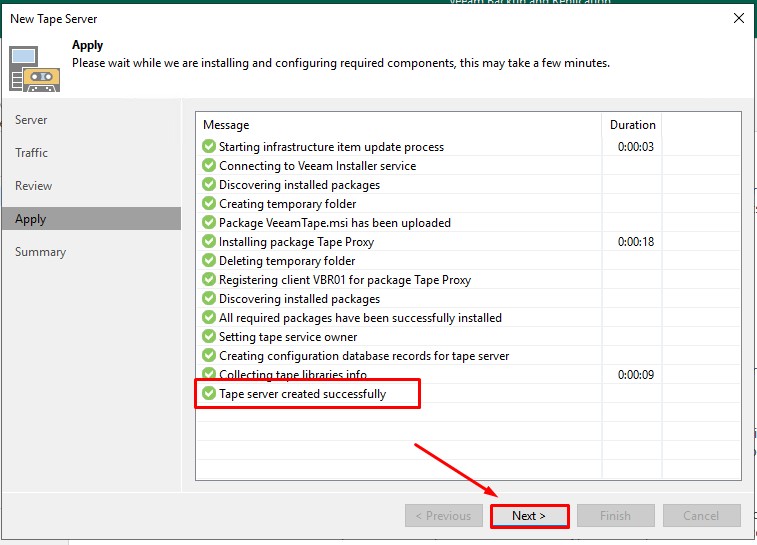The height and width of the screenshot is (545, 757).
Task: Click status icon next to 'Setting tape service owner'
Action: click(x=209, y=337)
